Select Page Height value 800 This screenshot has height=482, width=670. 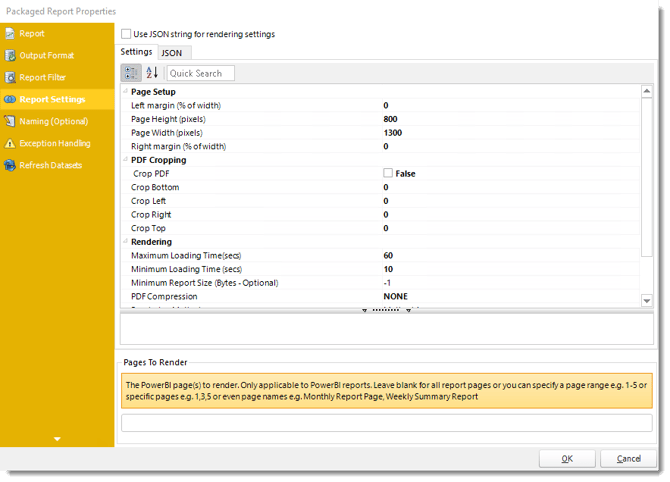[390, 119]
